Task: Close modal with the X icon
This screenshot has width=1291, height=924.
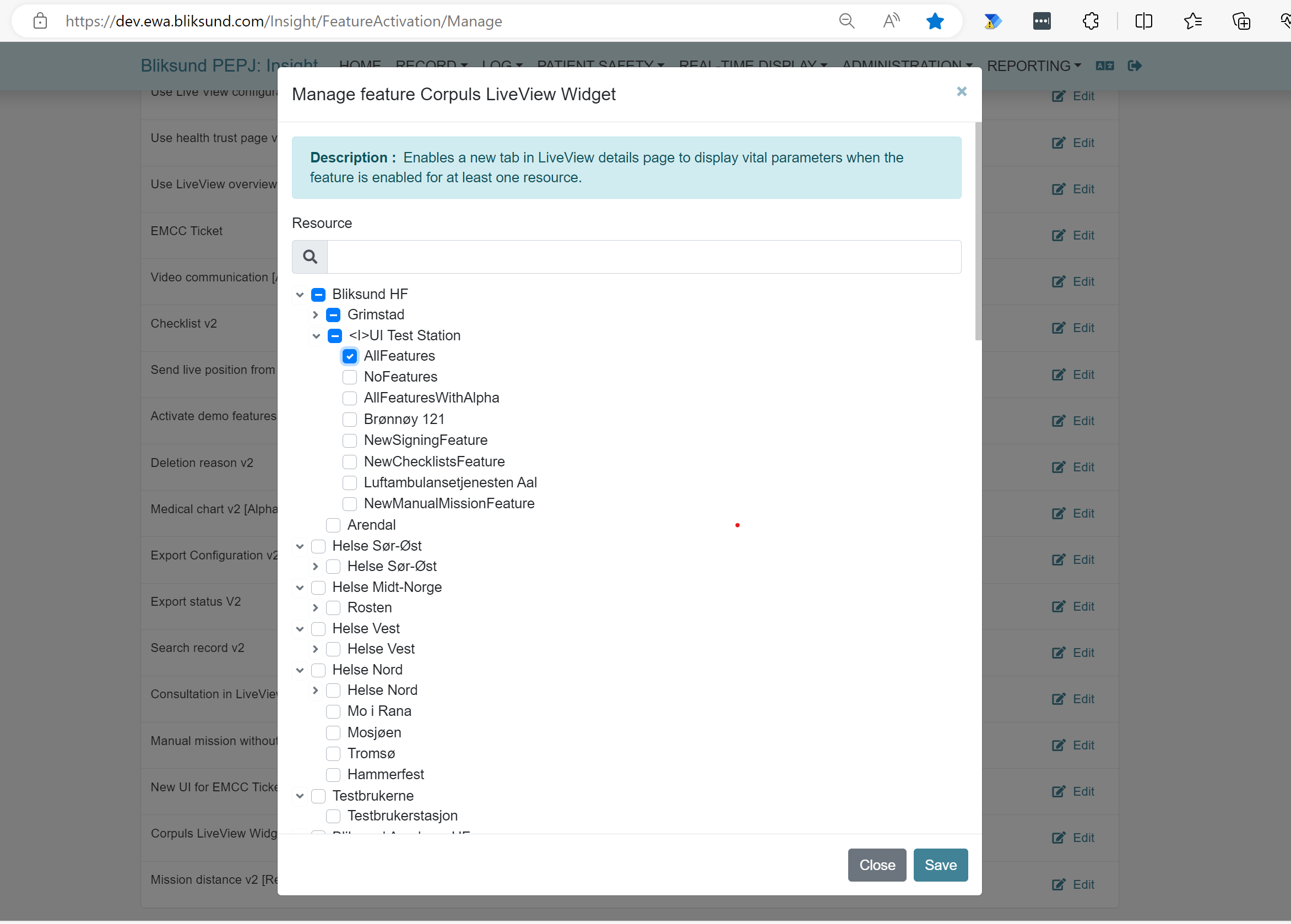Action: pyautogui.click(x=961, y=91)
